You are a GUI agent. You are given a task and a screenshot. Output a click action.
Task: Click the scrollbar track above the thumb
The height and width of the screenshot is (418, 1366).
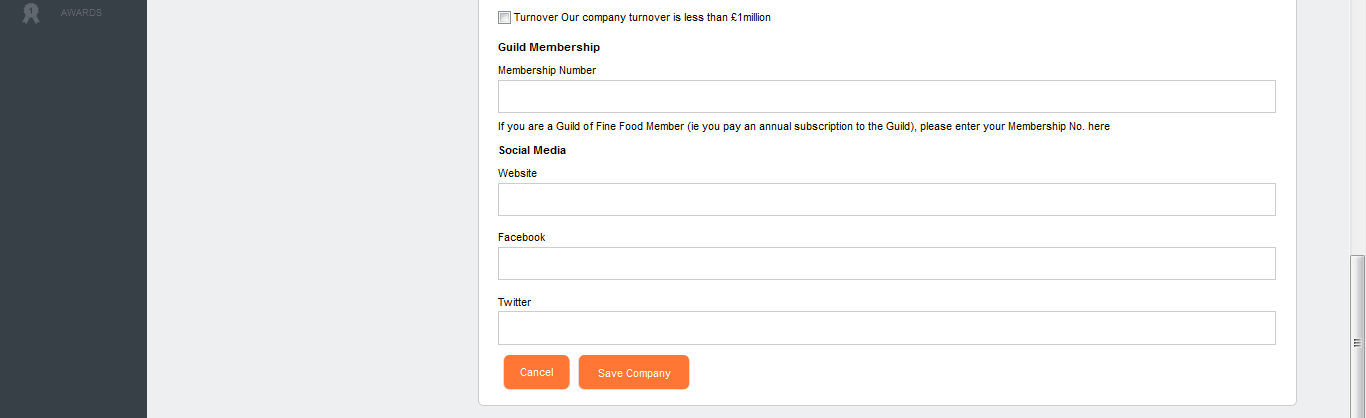click(1357, 128)
